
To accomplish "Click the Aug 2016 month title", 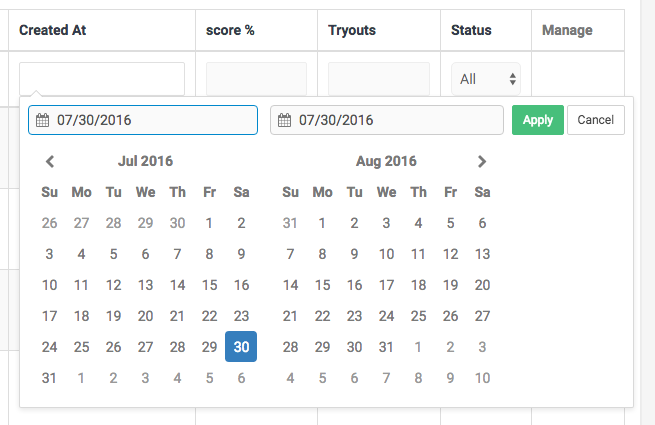I will coord(386,161).
